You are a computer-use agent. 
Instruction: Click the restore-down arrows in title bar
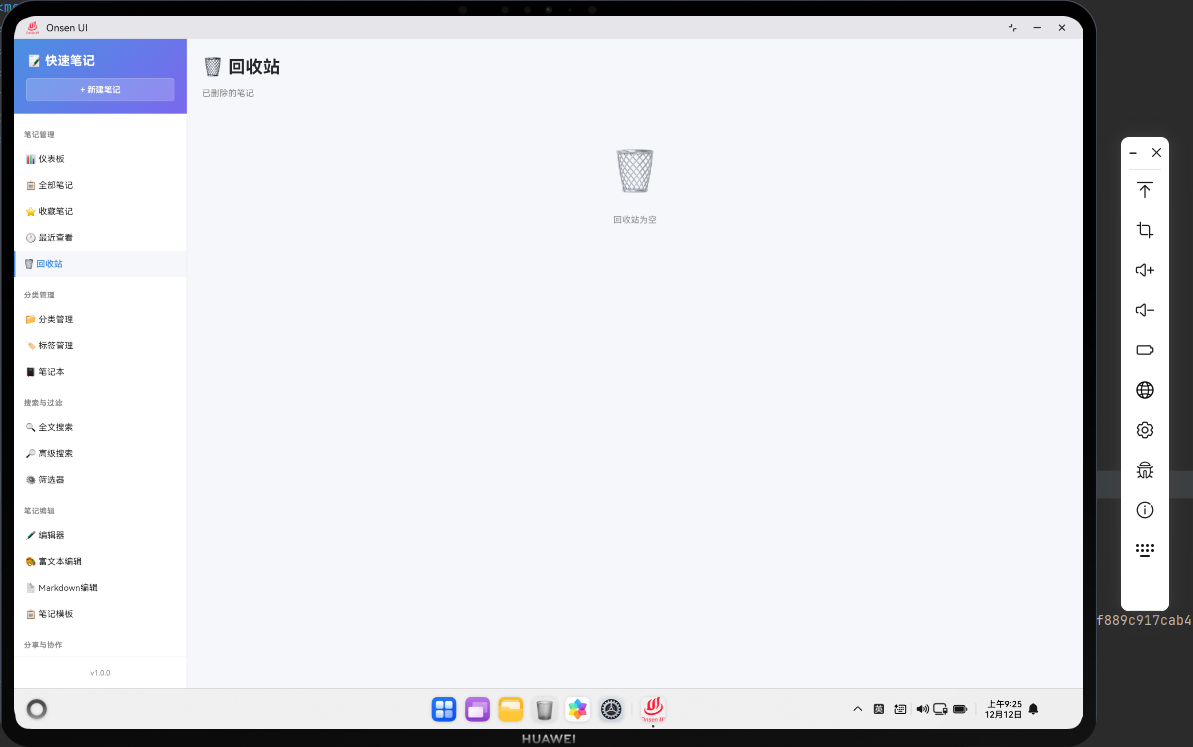[x=1013, y=27]
